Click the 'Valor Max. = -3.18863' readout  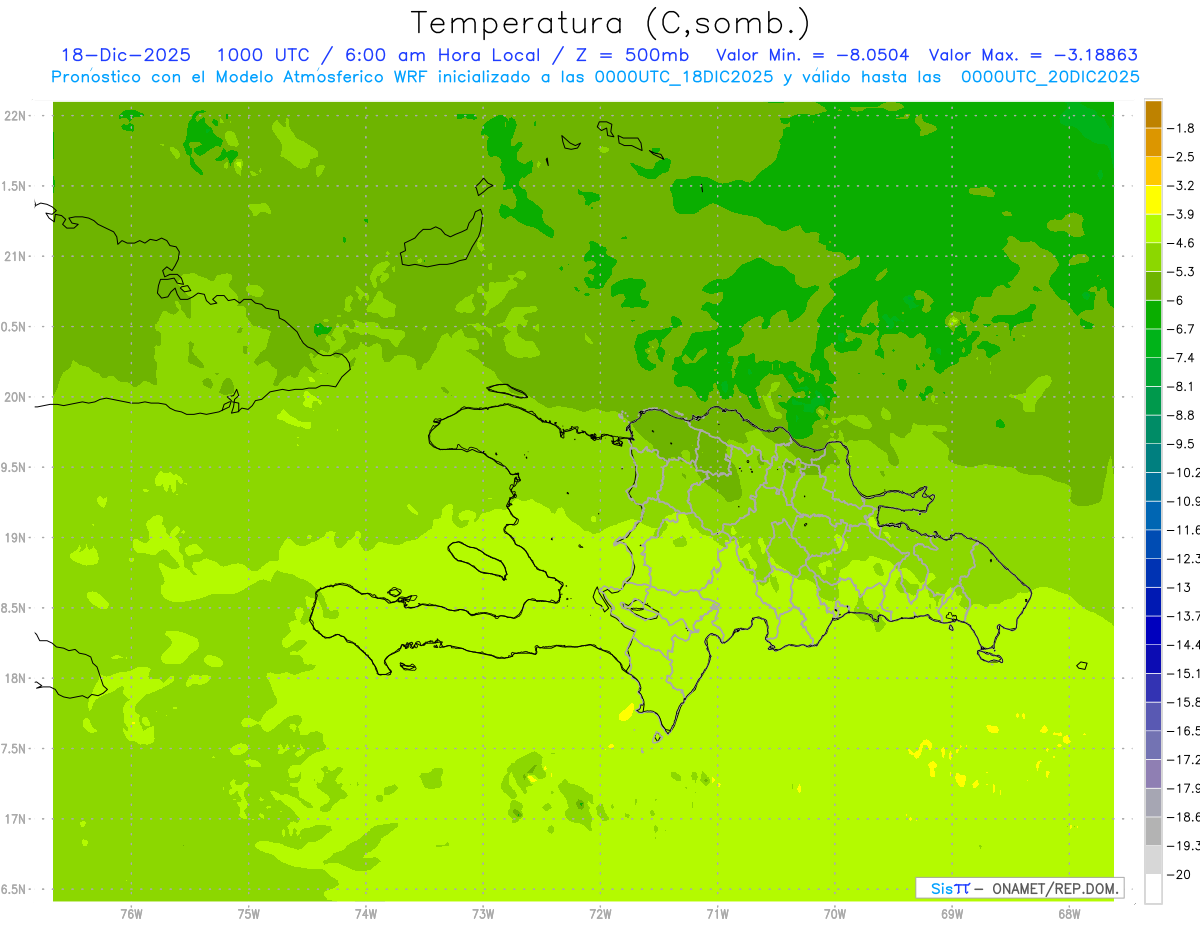(x=1033, y=55)
